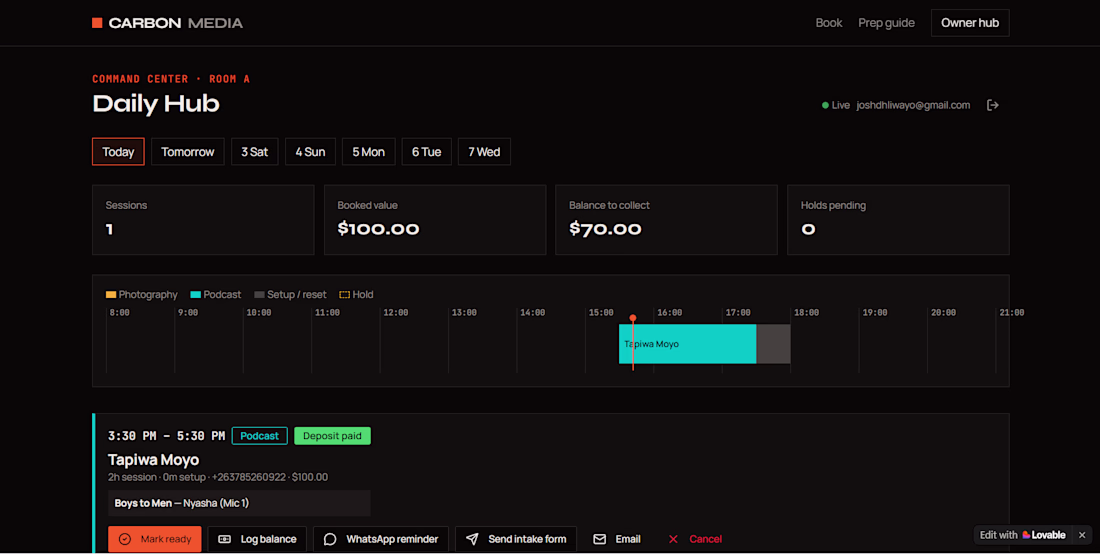Click the red X Cancel icon

click(x=673, y=539)
